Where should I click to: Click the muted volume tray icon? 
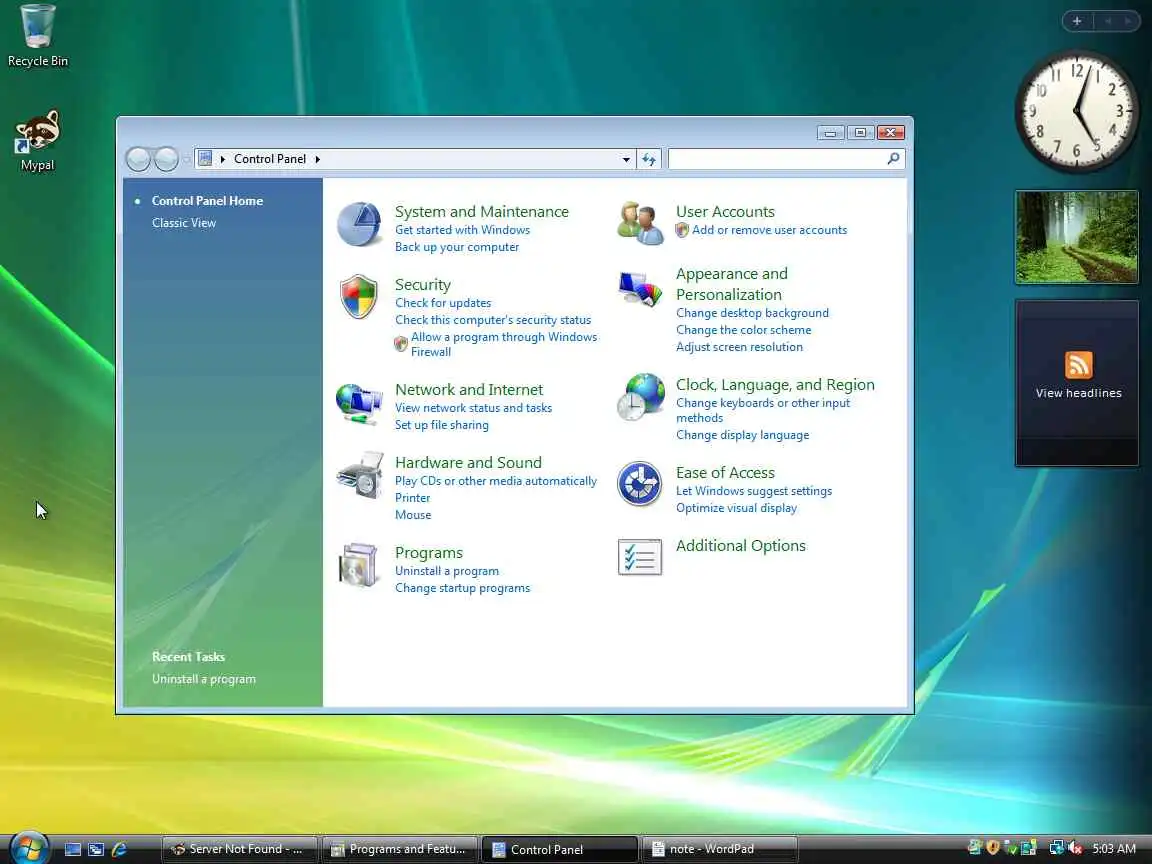(1075, 848)
